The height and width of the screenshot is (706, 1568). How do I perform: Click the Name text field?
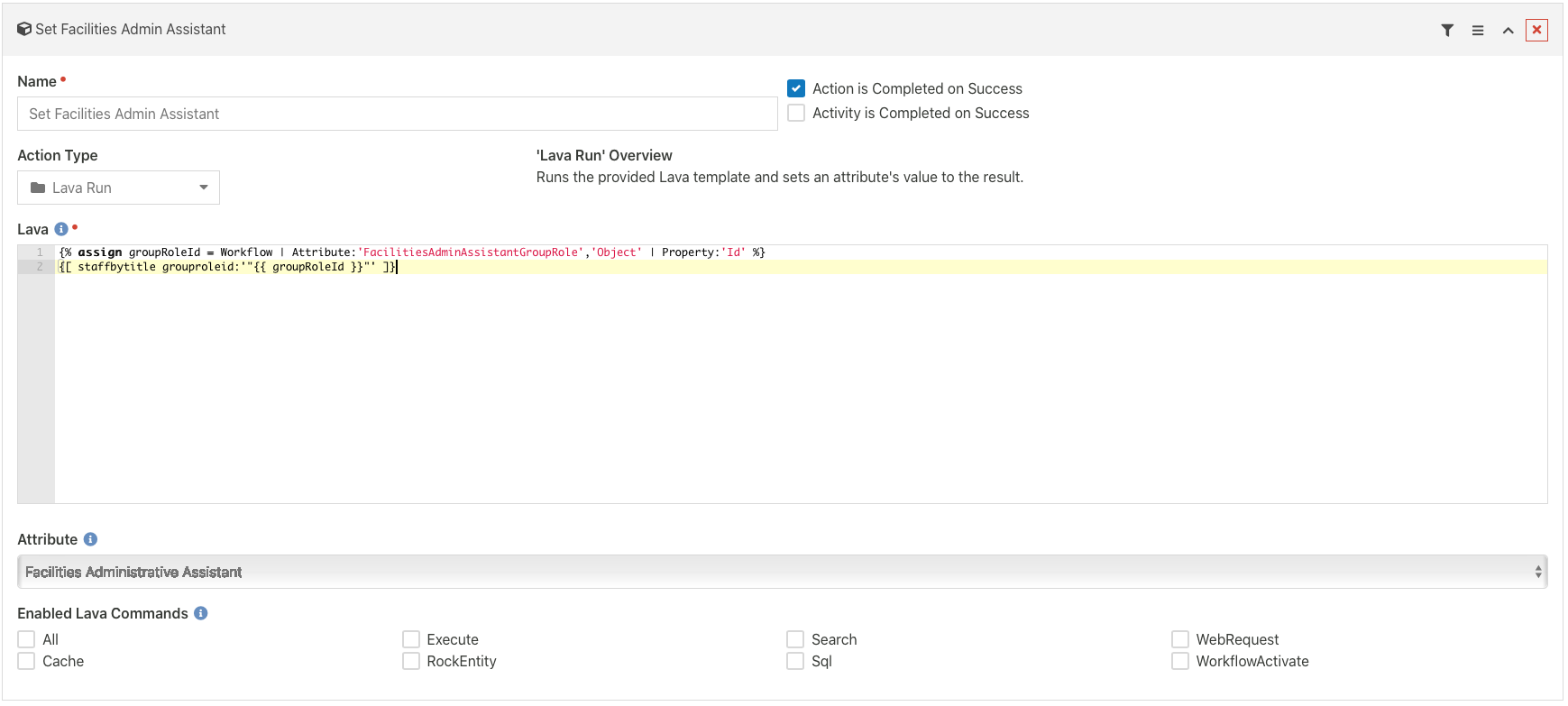(x=398, y=114)
